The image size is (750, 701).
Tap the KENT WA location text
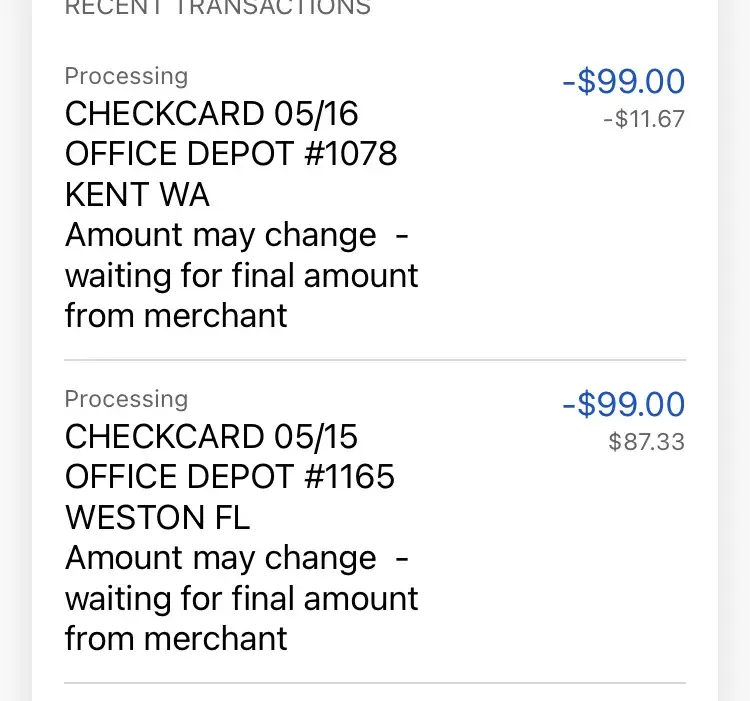point(137,194)
